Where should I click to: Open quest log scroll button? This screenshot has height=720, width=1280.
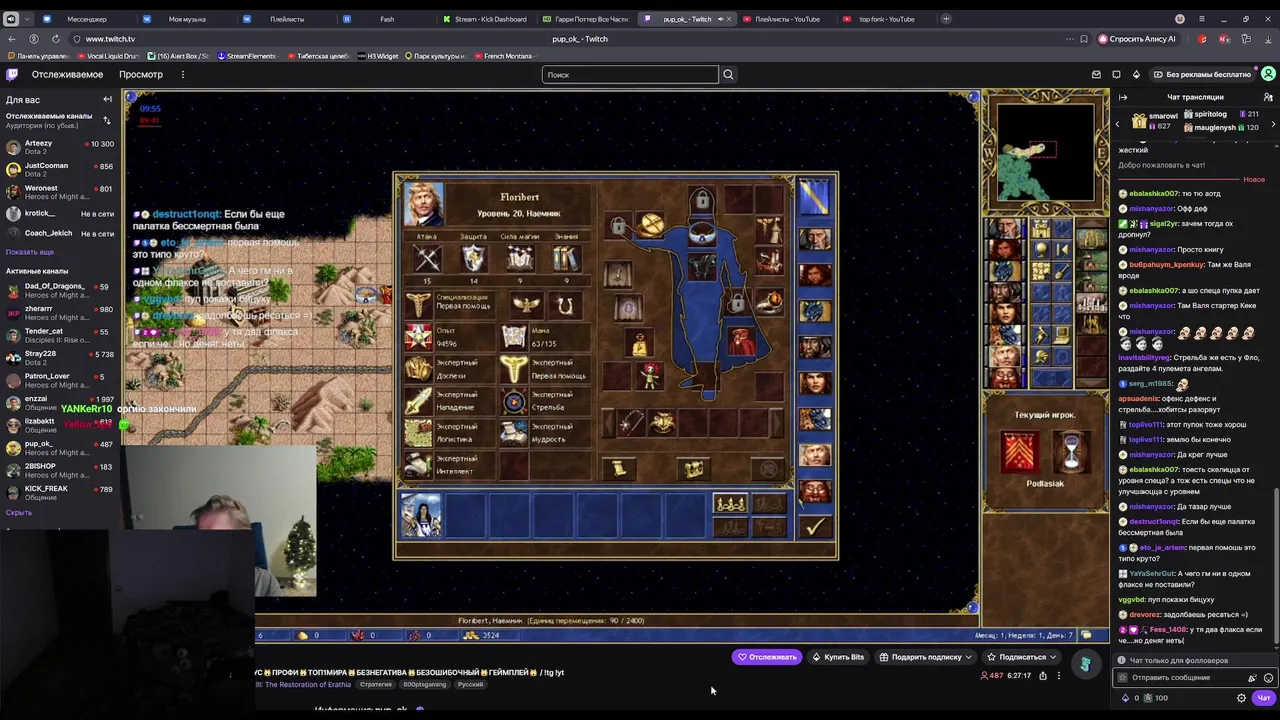[x=619, y=468]
